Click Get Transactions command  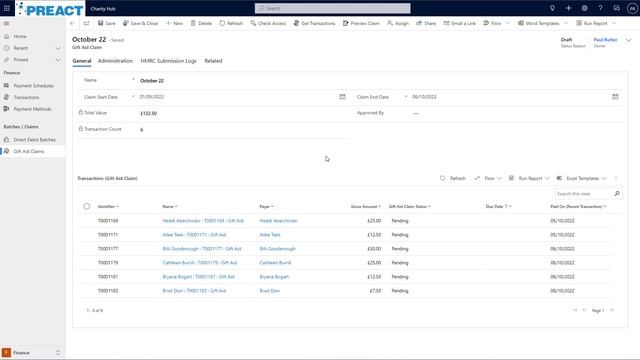pos(314,23)
